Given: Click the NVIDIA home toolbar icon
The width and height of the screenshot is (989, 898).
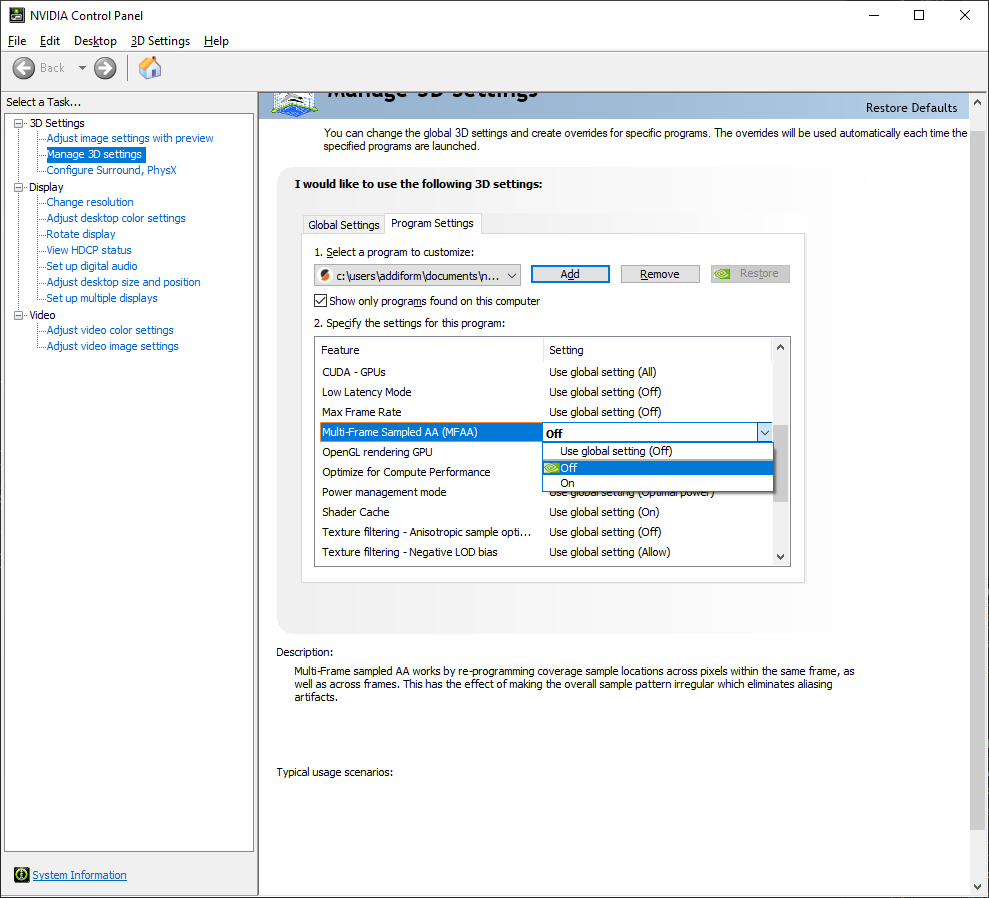Looking at the screenshot, I should coord(150,68).
